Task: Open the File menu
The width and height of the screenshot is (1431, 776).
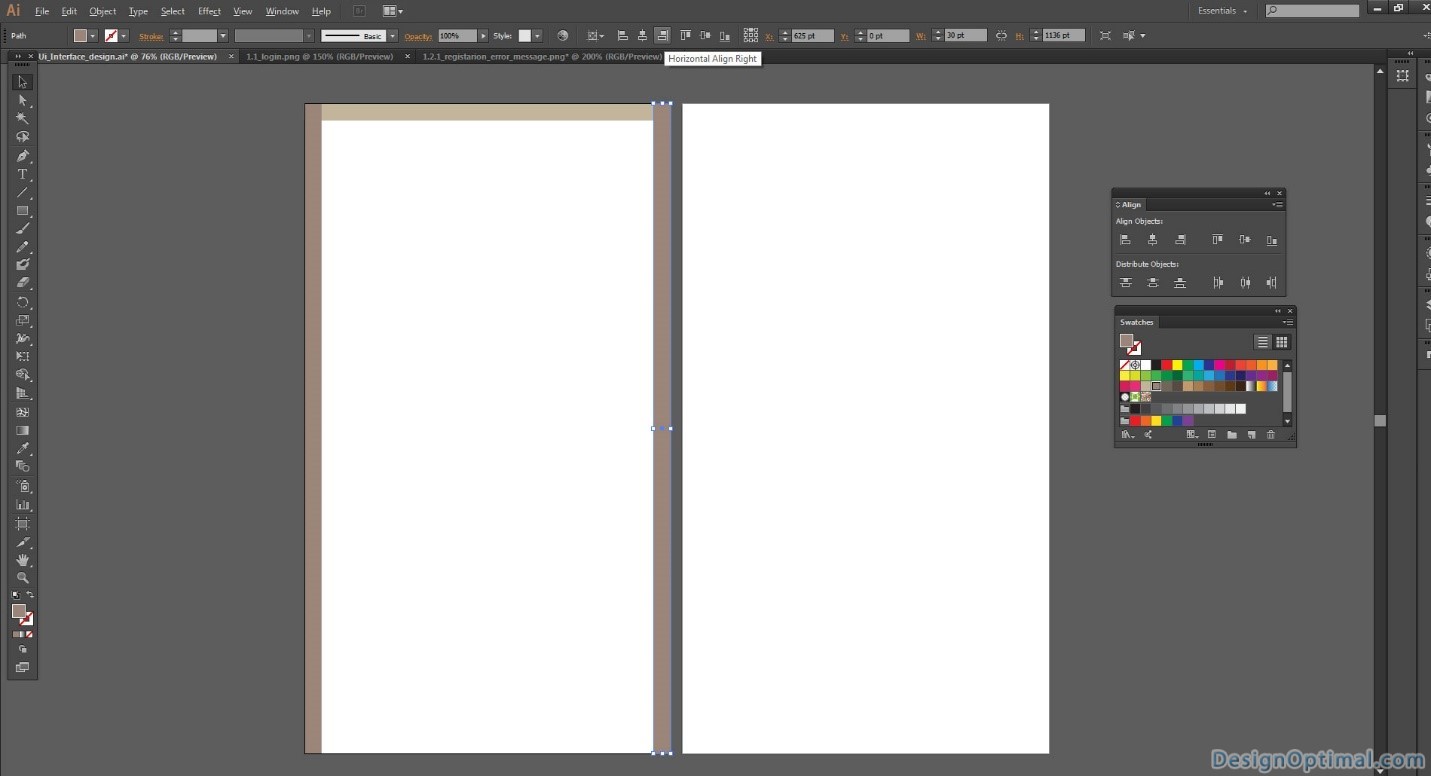Action: pyautogui.click(x=42, y=11)
